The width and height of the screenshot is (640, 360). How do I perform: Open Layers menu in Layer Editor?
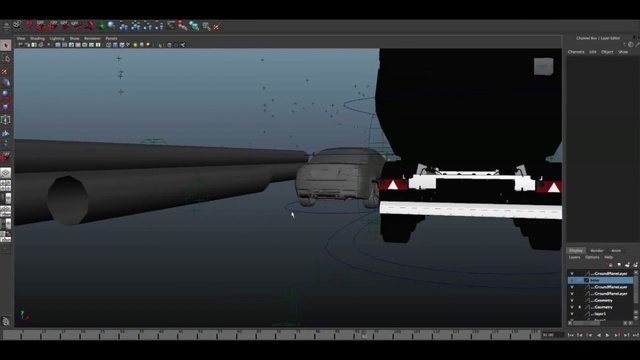click(575, 257)
